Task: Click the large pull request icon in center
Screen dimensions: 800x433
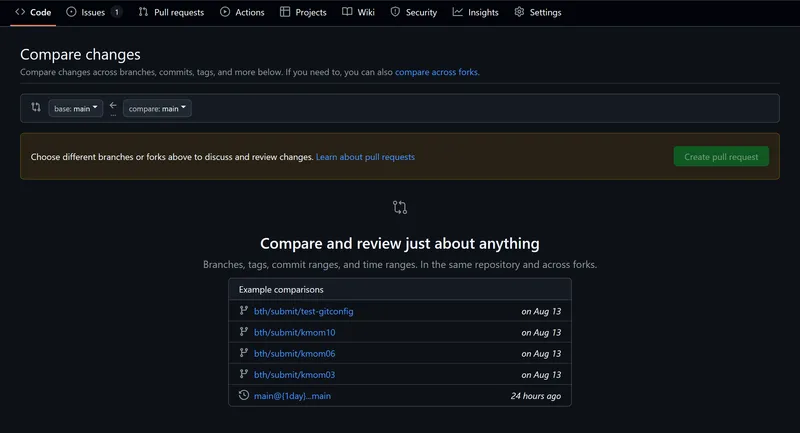Action: [400, 207]
